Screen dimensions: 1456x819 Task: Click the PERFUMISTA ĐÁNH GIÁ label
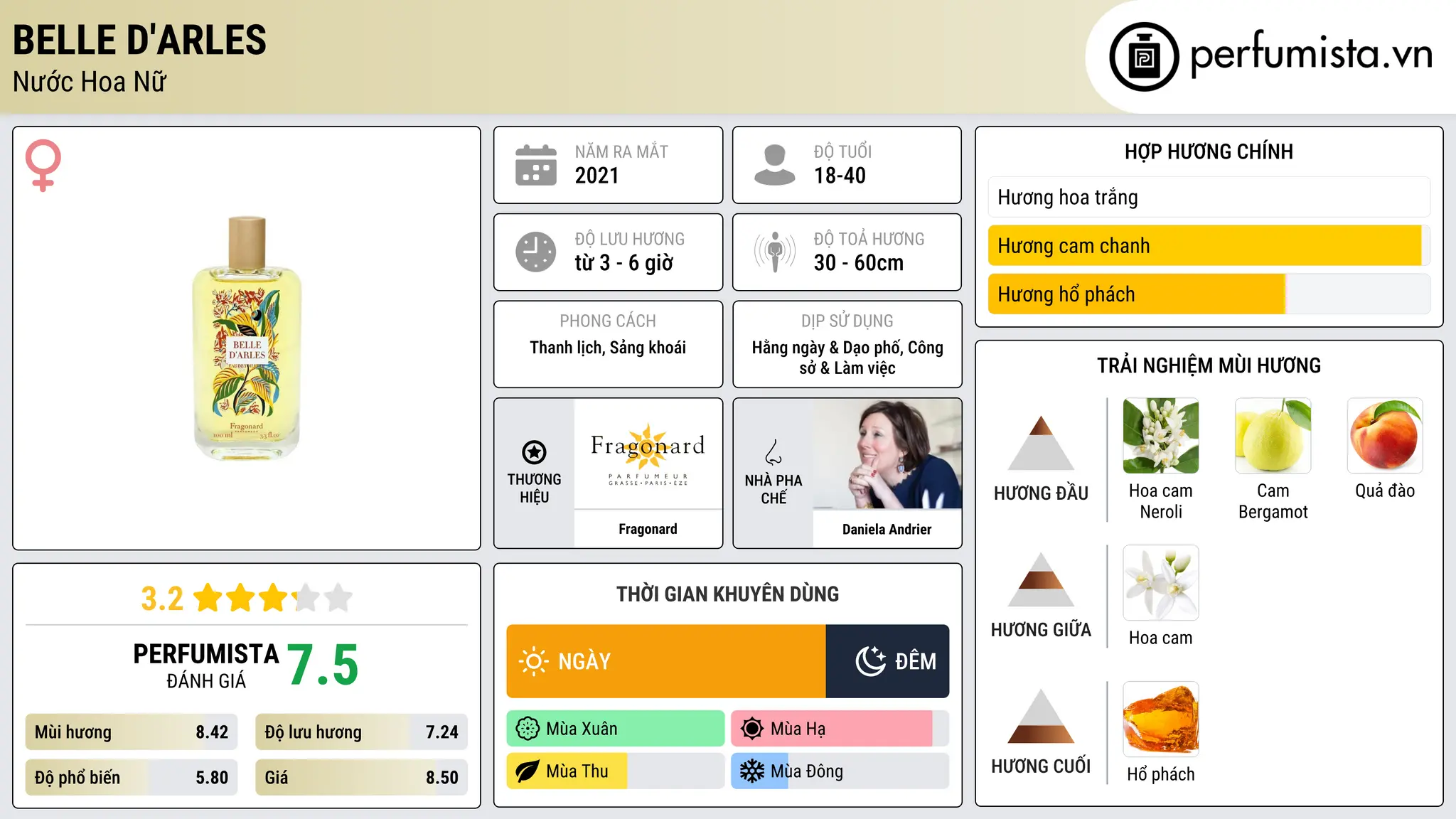click(x=206, y=665)
